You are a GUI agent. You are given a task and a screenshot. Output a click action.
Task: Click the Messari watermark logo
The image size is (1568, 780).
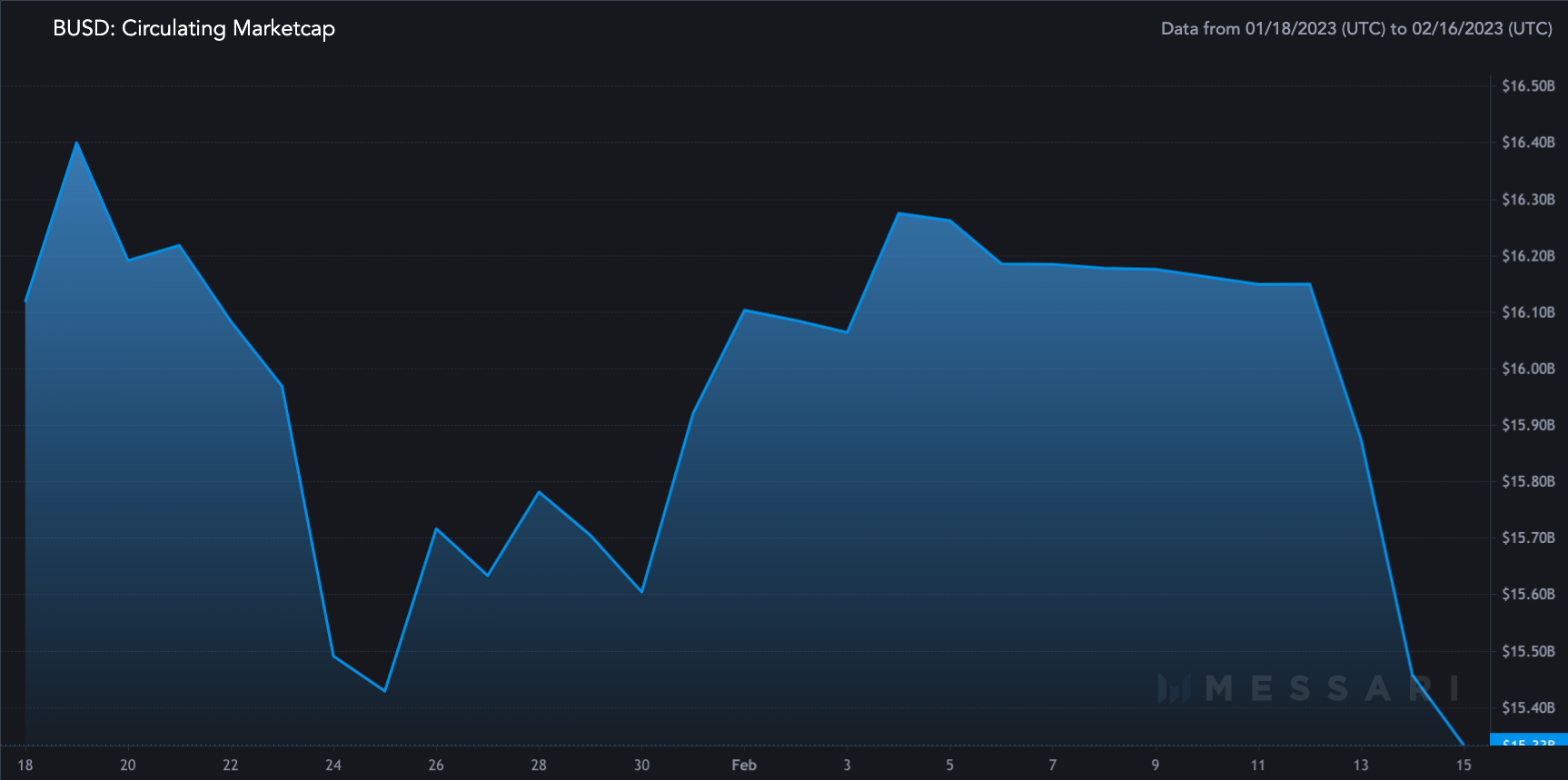coord(1308,688)
